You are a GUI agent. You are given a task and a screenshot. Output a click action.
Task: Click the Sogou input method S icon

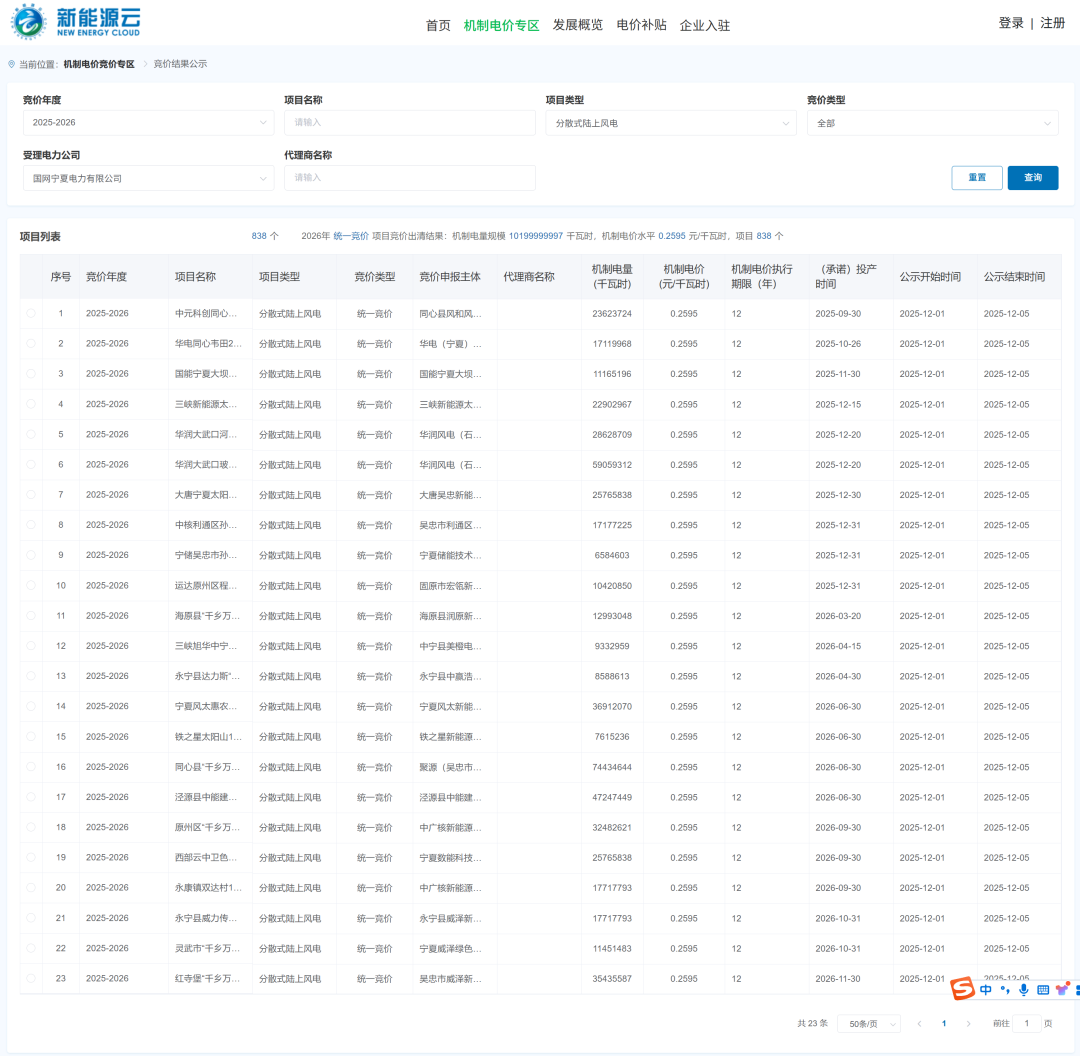[962, 989]
